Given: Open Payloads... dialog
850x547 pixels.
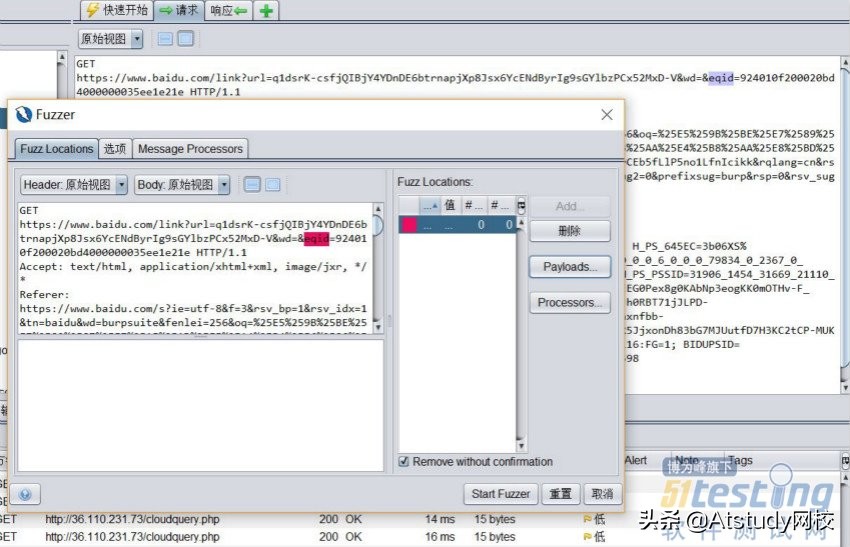Looking at the screenshot, I should (x=570, y=267).
